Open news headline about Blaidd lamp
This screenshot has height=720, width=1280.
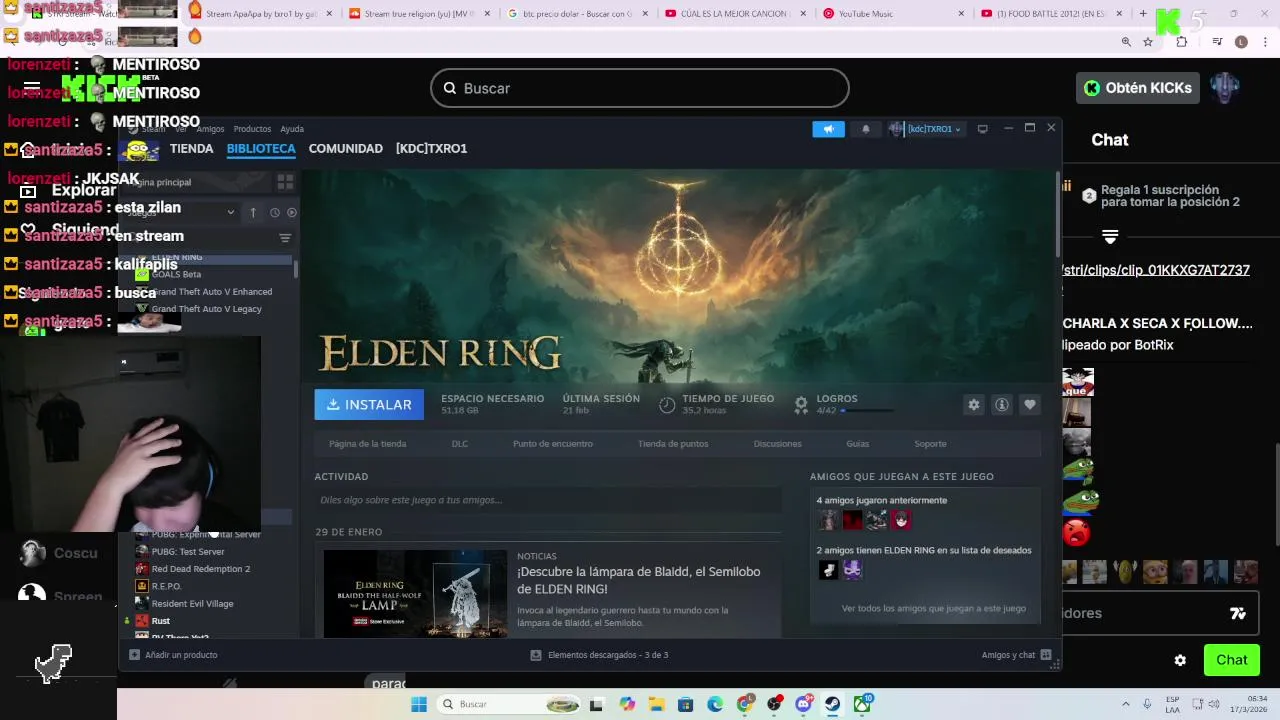(x=638, y=580)
